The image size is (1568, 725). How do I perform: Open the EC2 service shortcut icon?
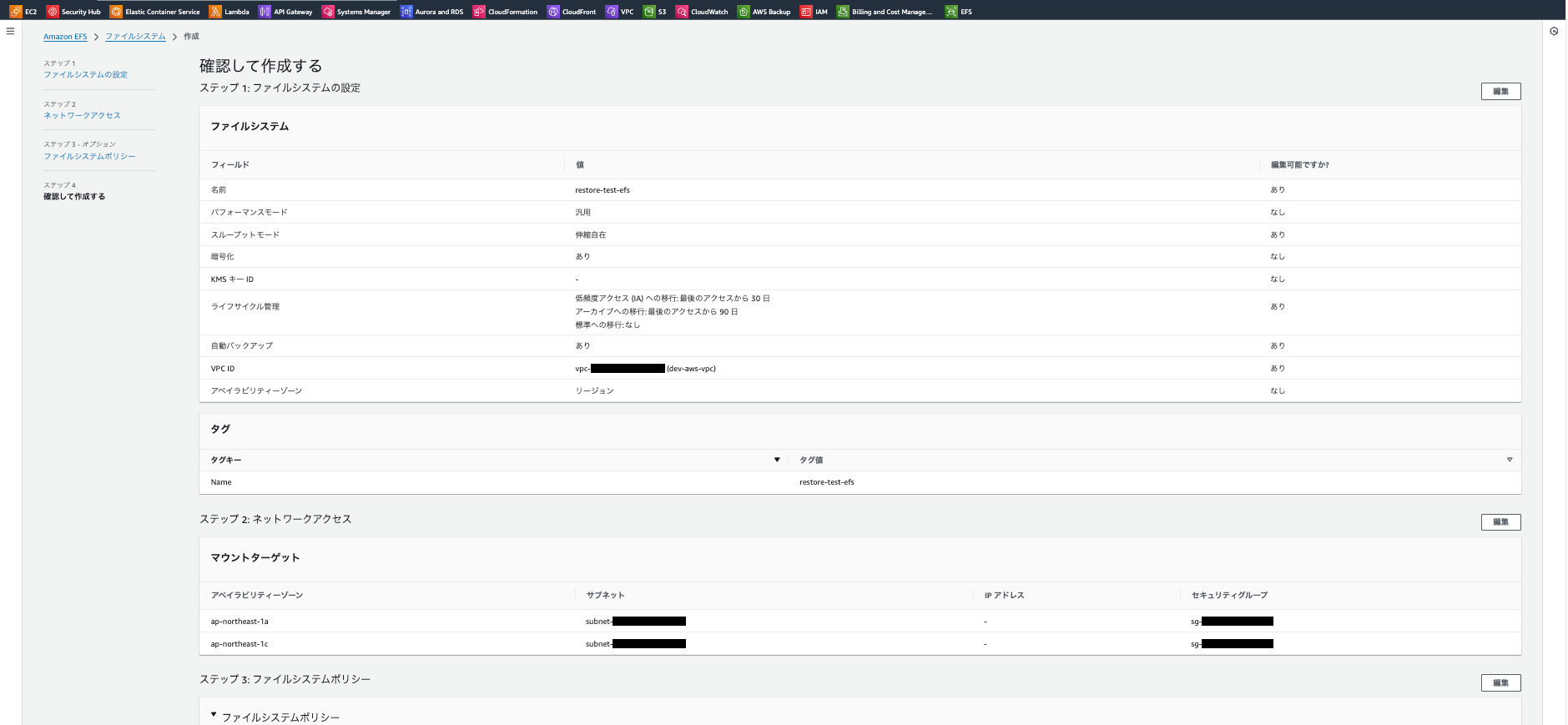[15, 12]
